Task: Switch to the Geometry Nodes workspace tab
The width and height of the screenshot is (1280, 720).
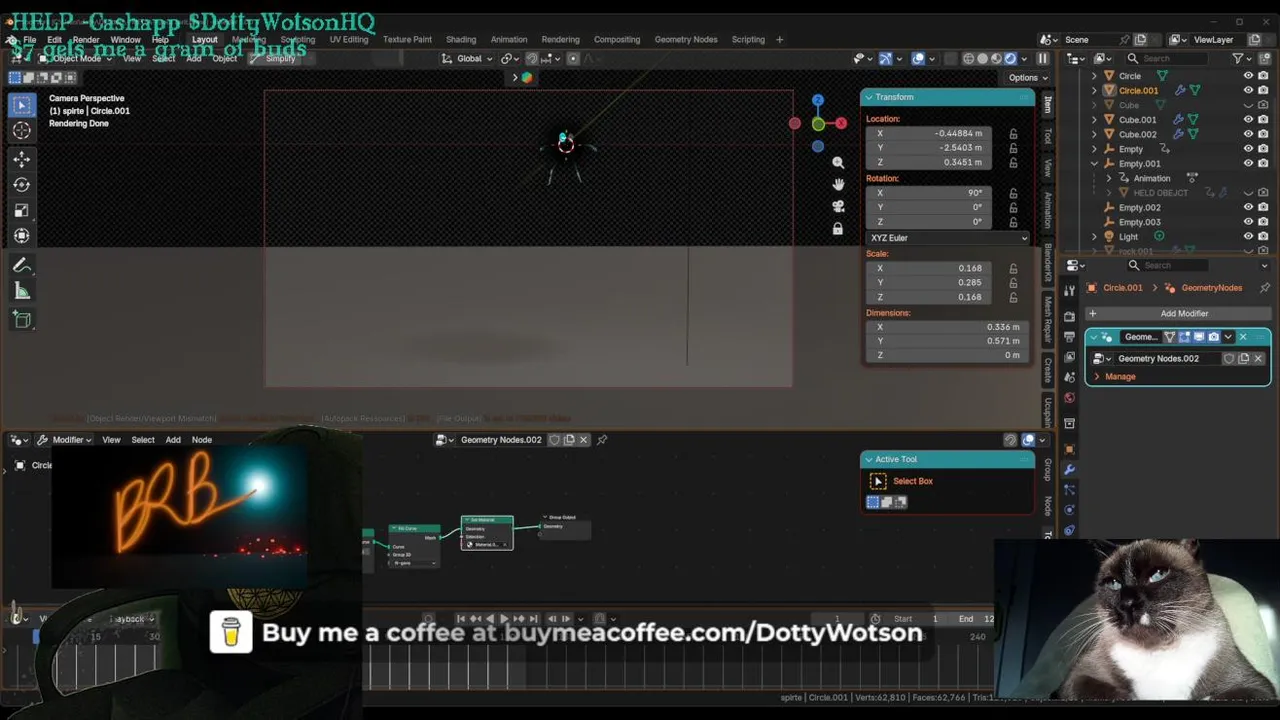Action: [686, 40]
